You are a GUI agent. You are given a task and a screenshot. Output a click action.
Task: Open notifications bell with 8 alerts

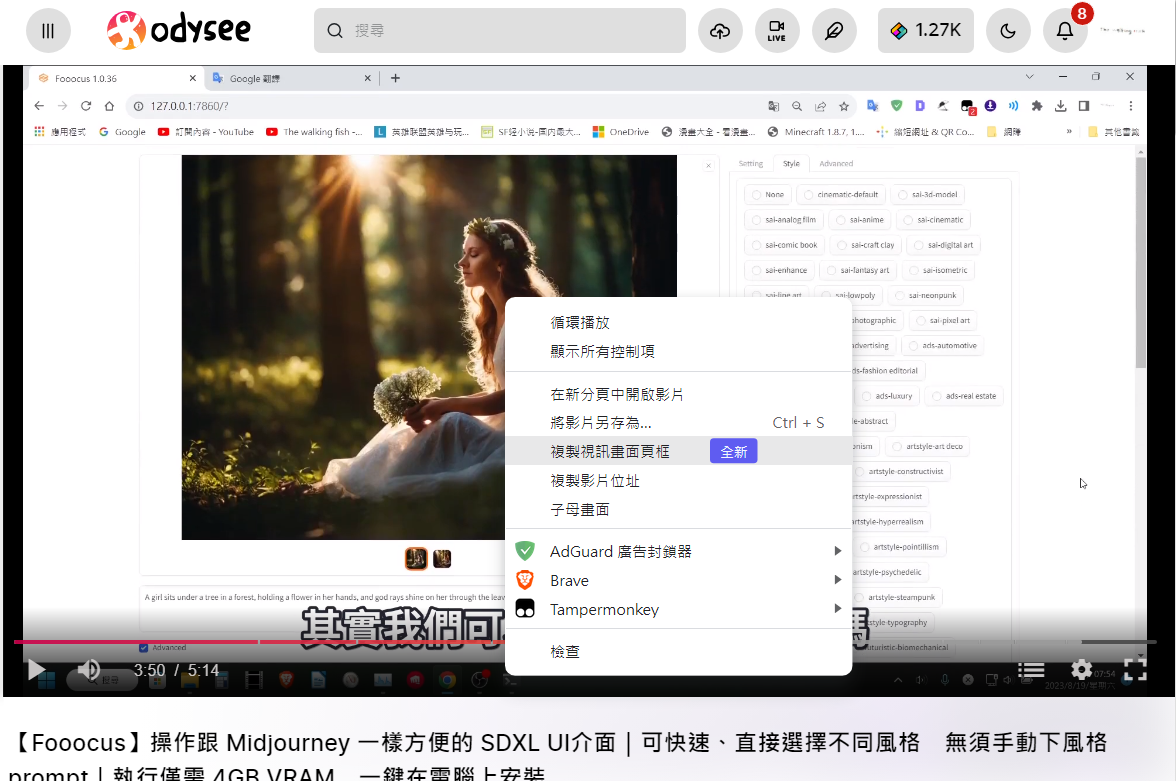(x=1065, y=31)
